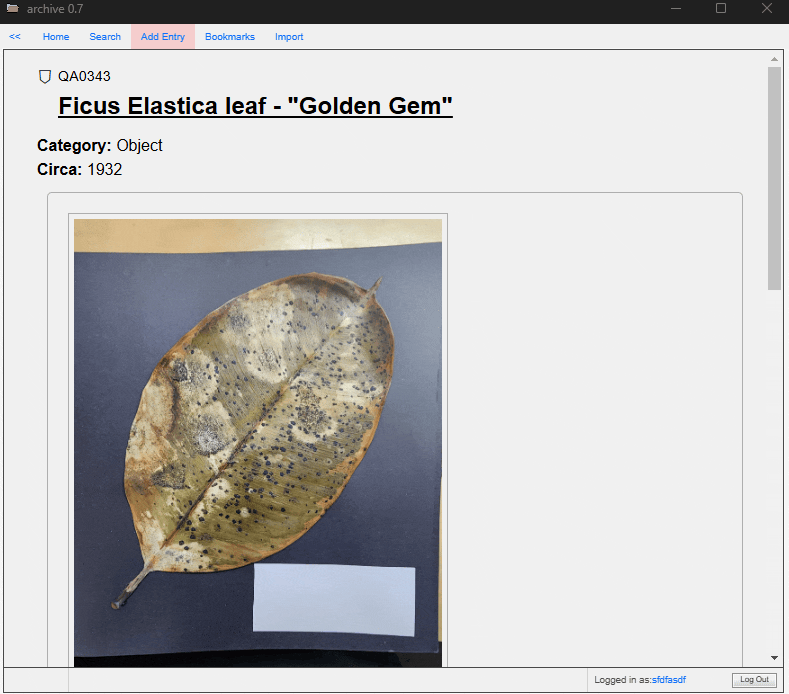
Task: Open the Home tab
Action: tap(56, 37)
